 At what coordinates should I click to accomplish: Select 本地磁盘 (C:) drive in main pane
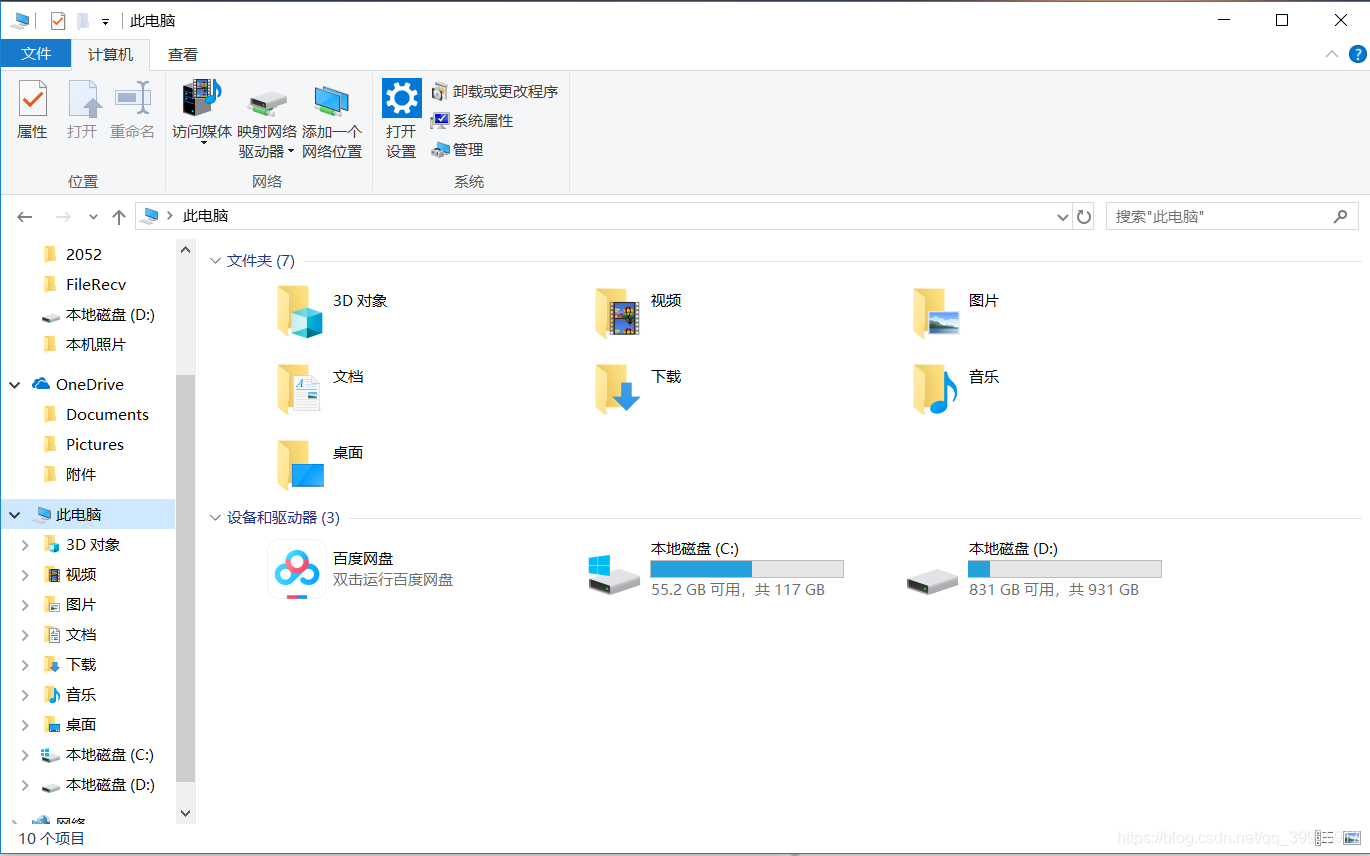click(716, 569)
